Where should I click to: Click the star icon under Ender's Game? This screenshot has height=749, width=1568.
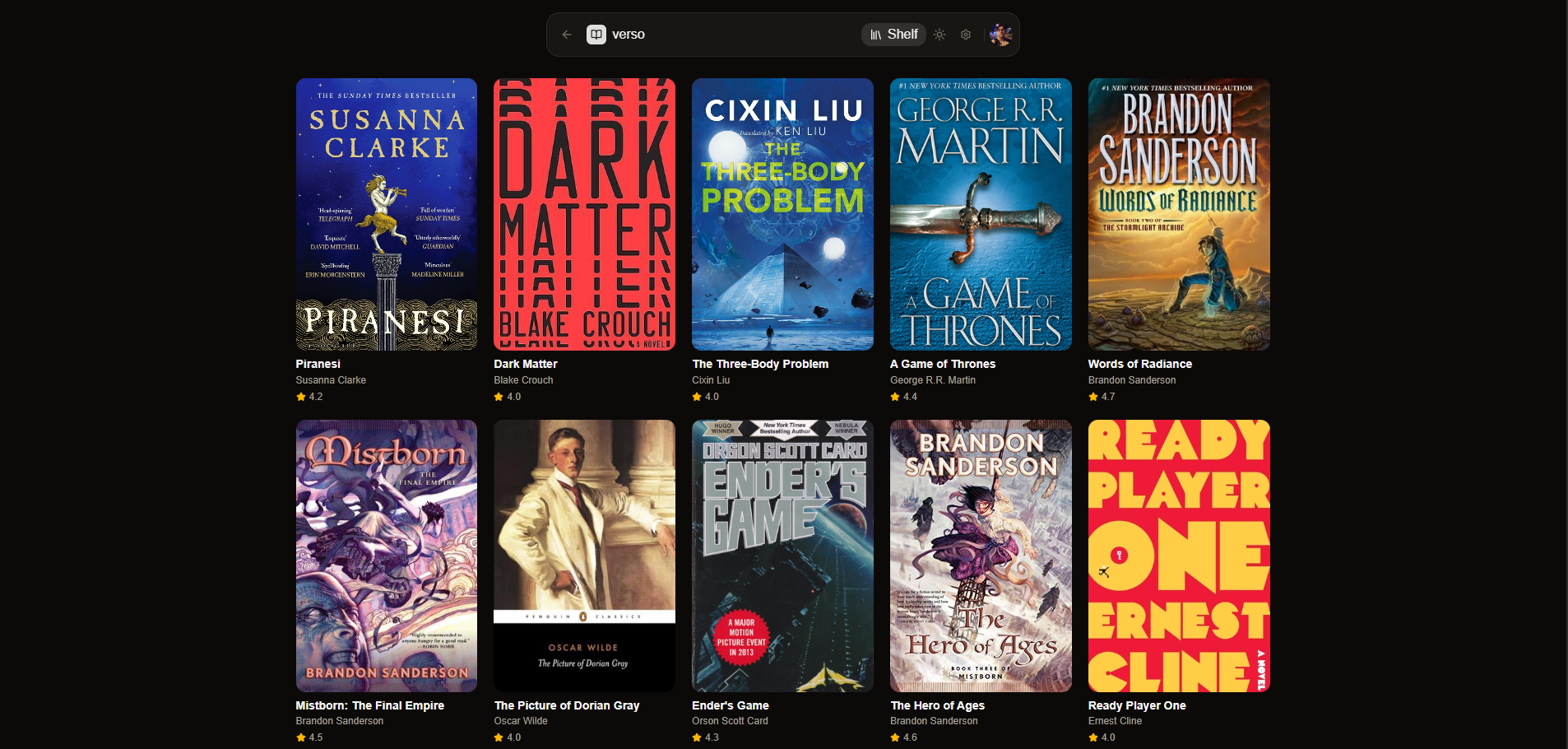[697, 737]
